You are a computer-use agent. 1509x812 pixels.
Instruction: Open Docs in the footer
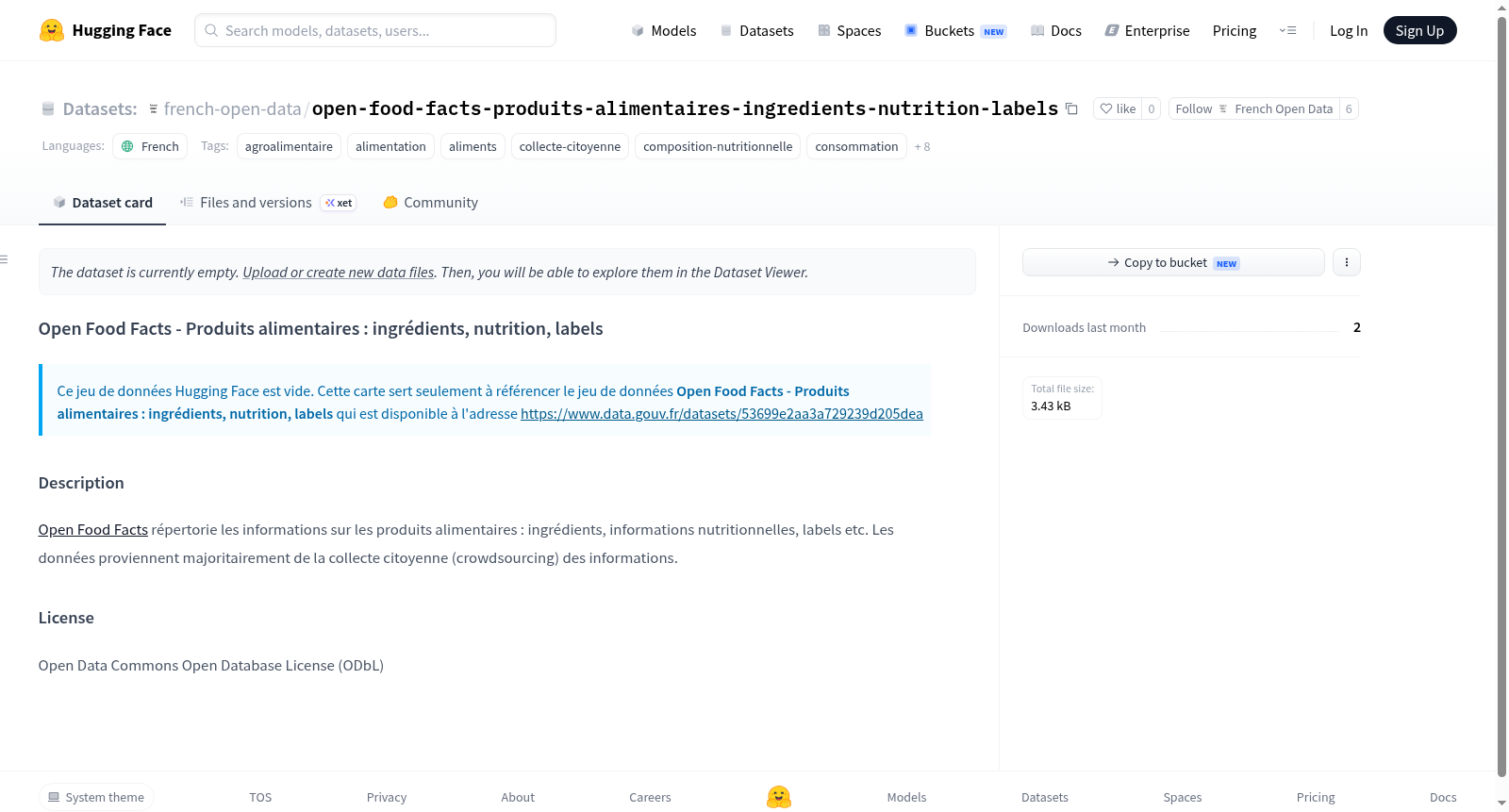(1443, 797)
